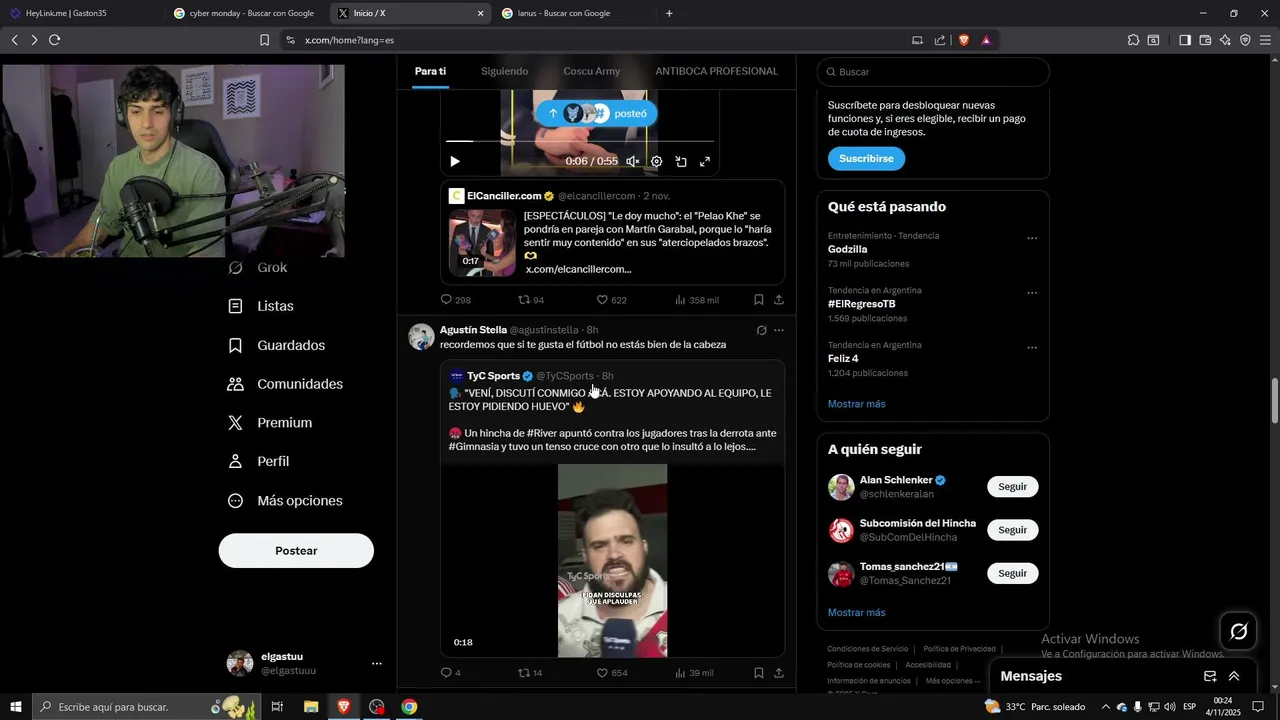Open Coscu Army tab
This screenshot has height=720, width=1280.
pos(592,71)
